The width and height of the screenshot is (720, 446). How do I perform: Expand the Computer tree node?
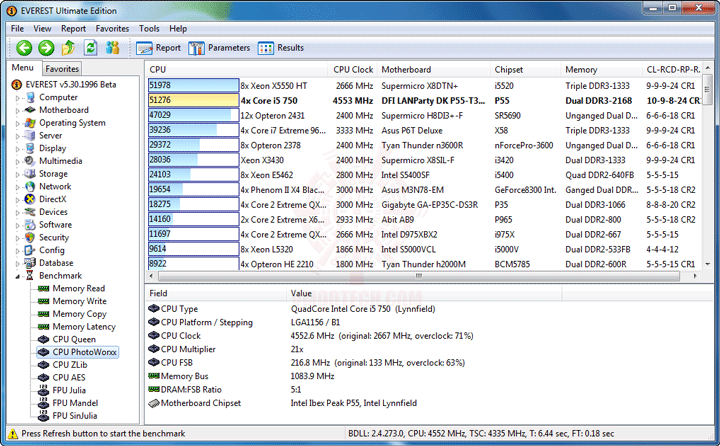click(x=18, y=98)
